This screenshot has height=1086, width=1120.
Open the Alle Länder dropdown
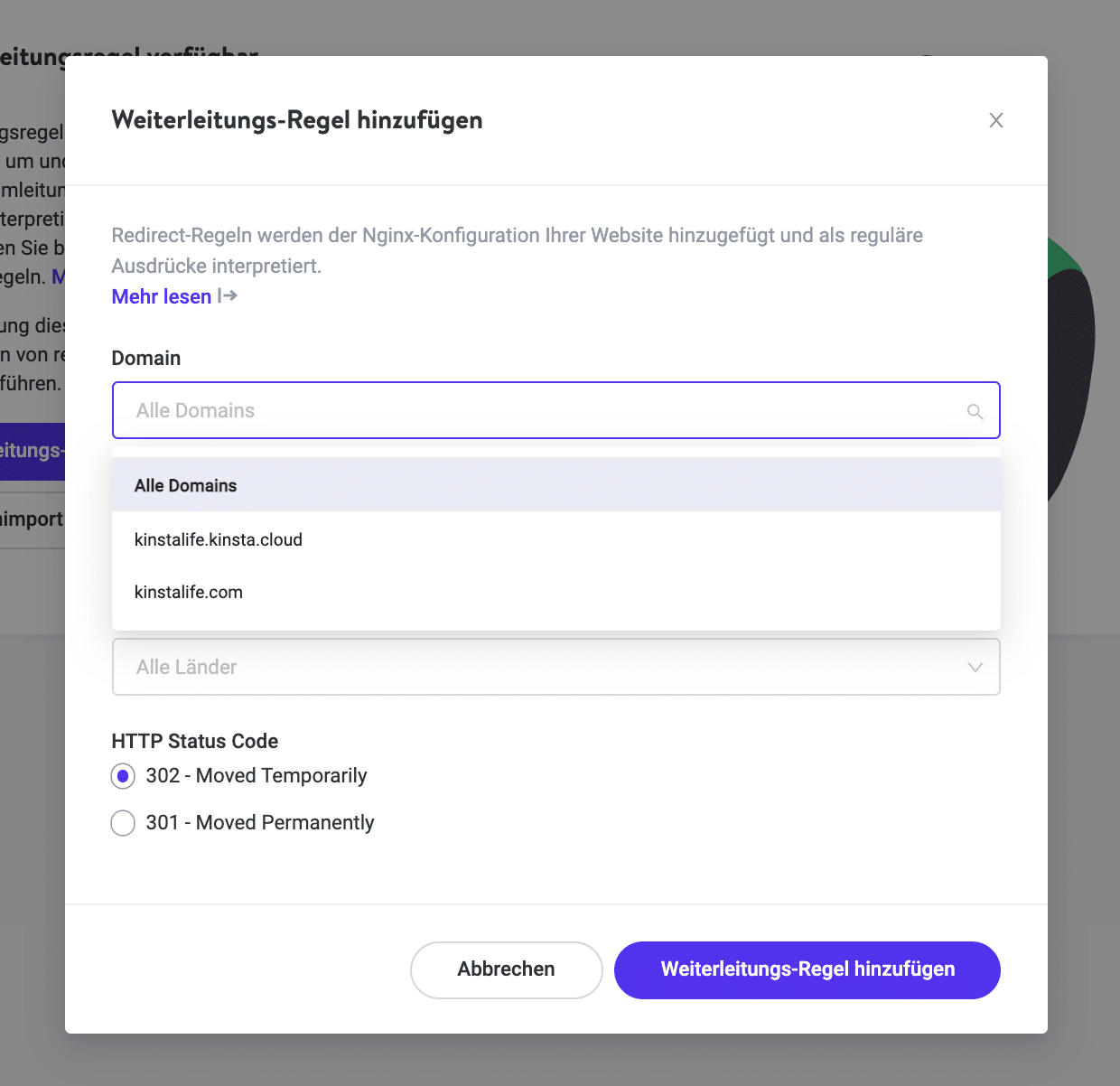pos(555,668)
